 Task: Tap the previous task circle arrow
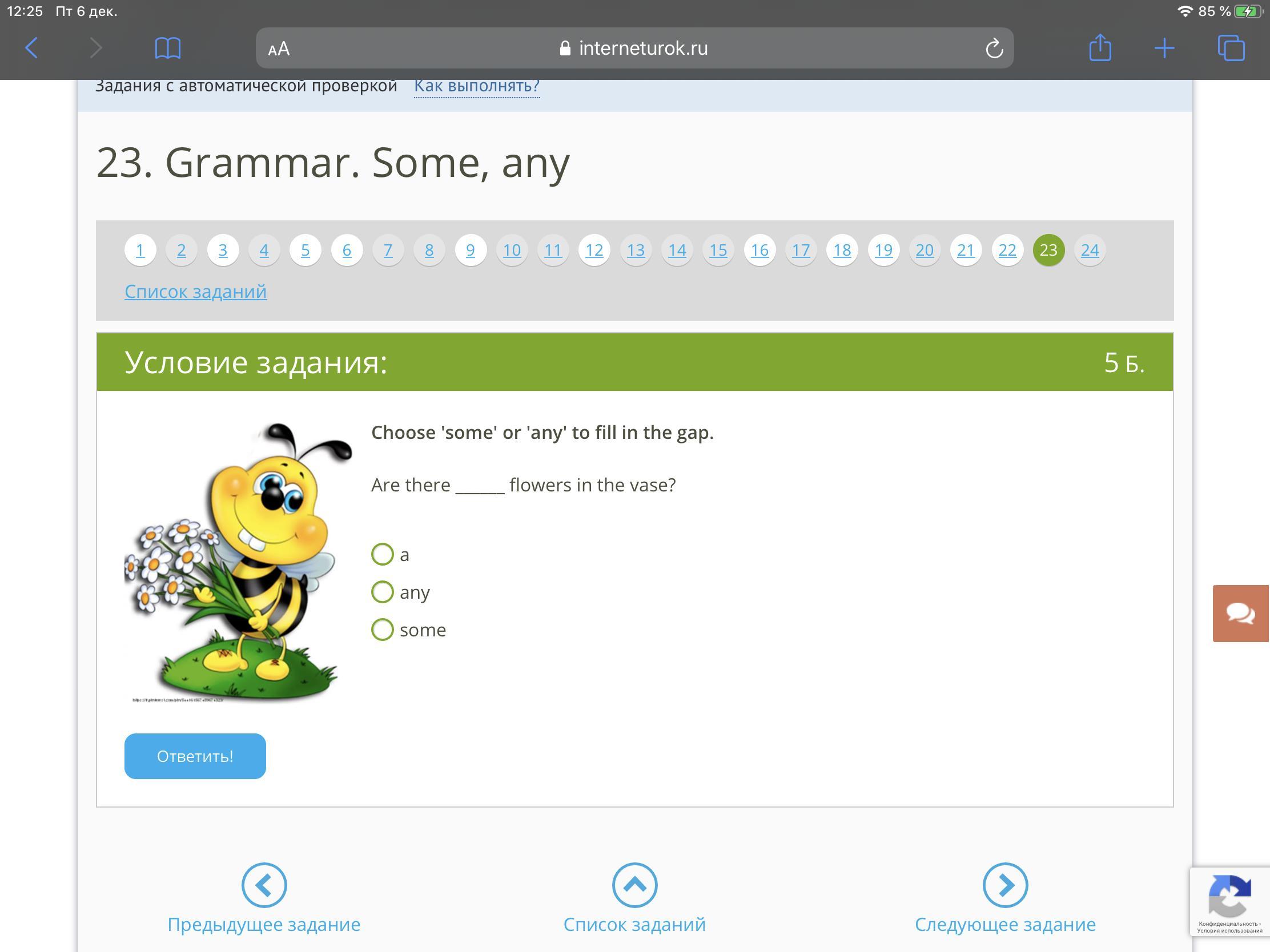[x=263, y=884]
